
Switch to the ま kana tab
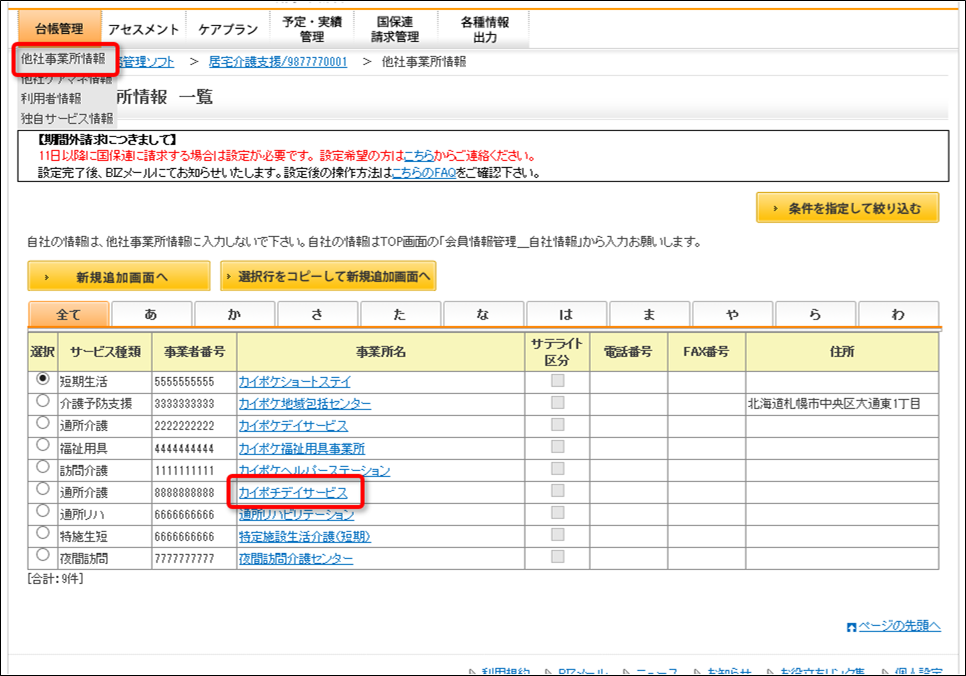click(649, 314)
